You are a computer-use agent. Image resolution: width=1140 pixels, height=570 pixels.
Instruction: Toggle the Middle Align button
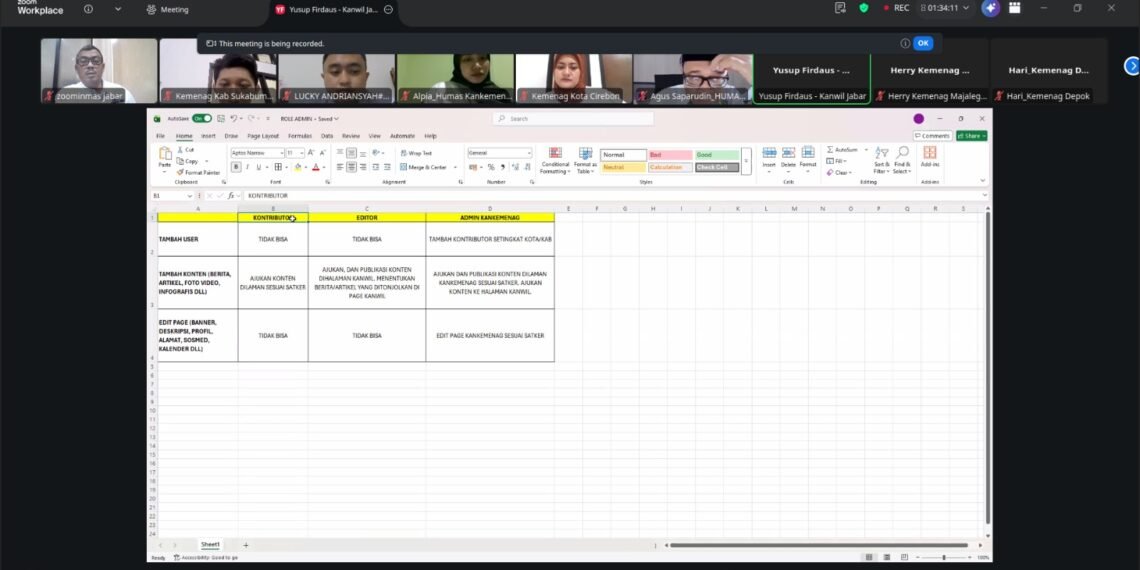tap(351, 153)
